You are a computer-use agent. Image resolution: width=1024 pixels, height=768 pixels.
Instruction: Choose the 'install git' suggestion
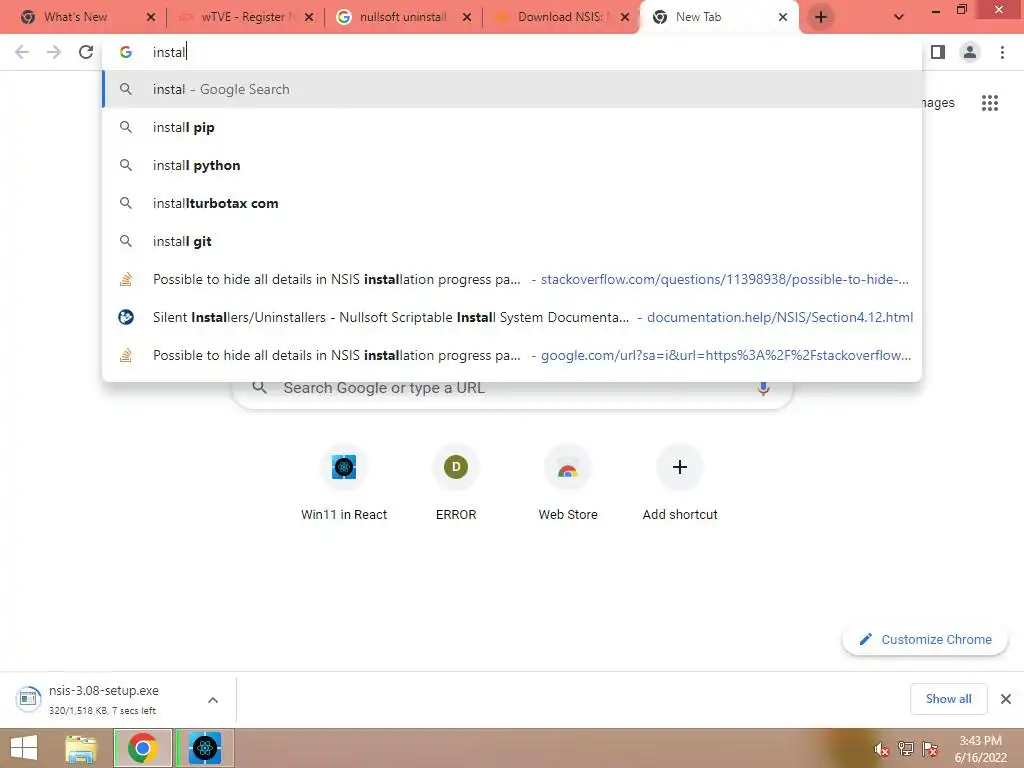click(512, 241)
